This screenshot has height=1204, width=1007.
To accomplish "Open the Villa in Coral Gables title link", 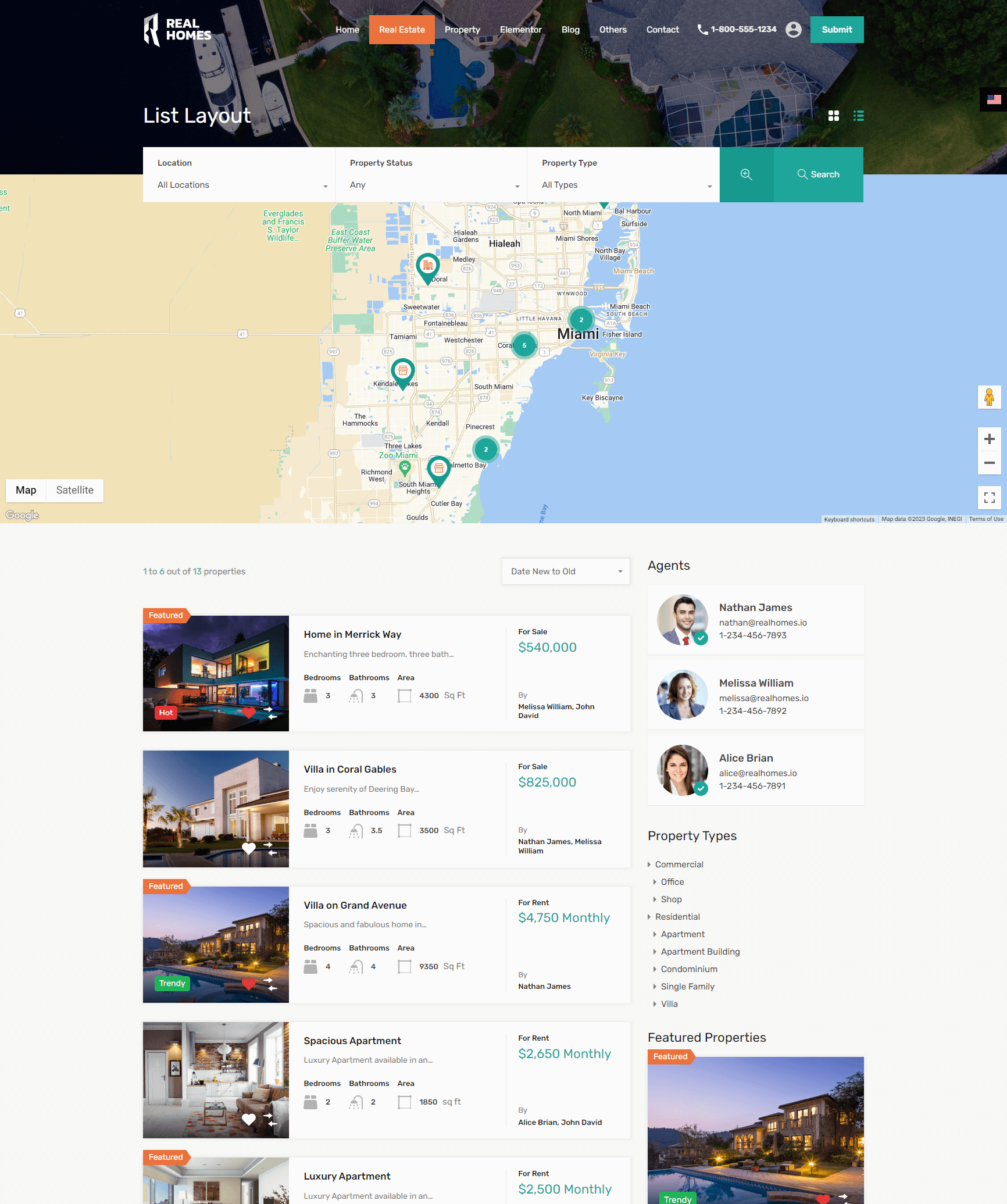I will [350, 769].
